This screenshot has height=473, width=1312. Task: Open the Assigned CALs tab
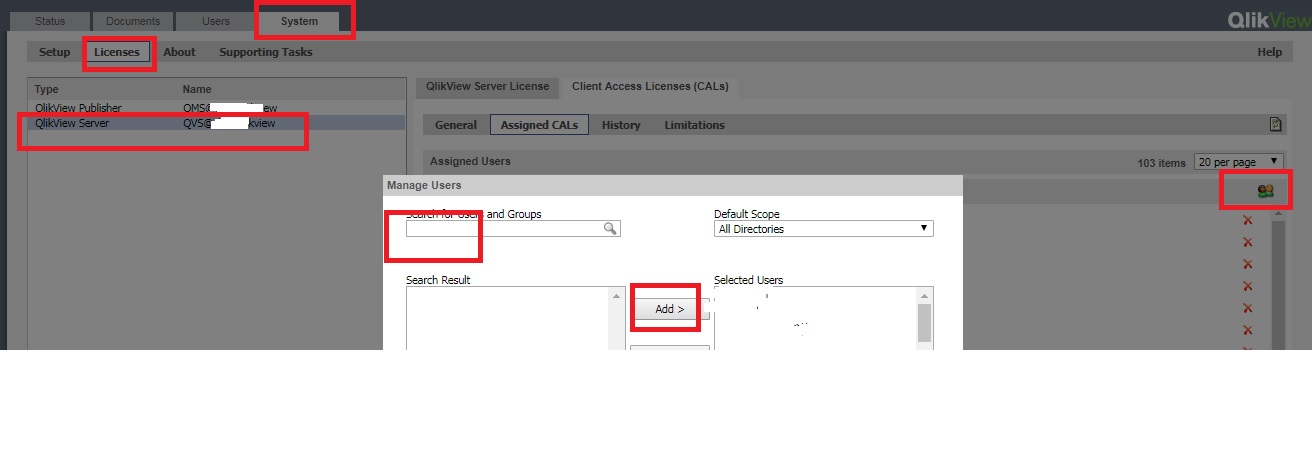[539, 125]
